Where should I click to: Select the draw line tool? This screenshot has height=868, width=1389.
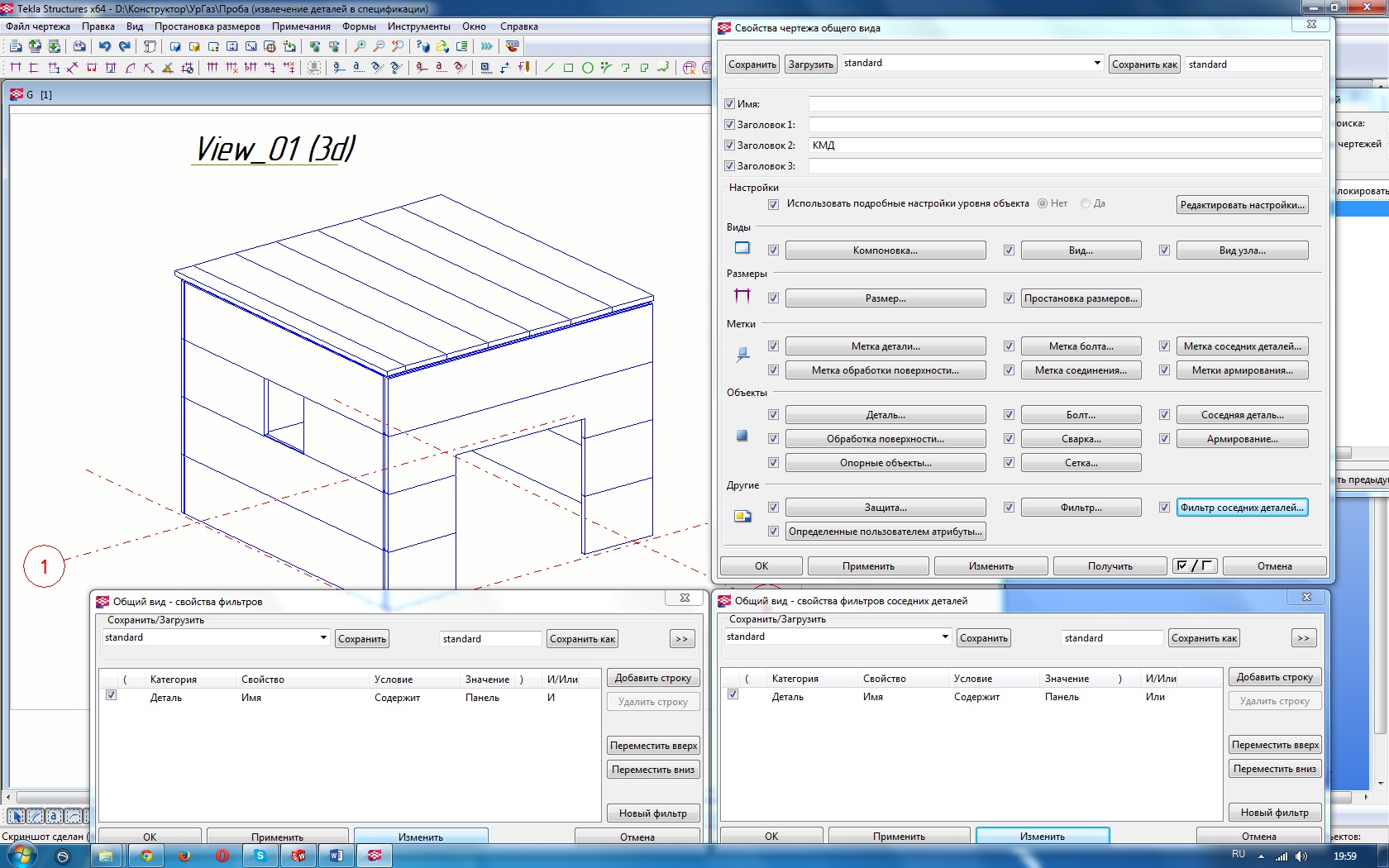point(550,68)
